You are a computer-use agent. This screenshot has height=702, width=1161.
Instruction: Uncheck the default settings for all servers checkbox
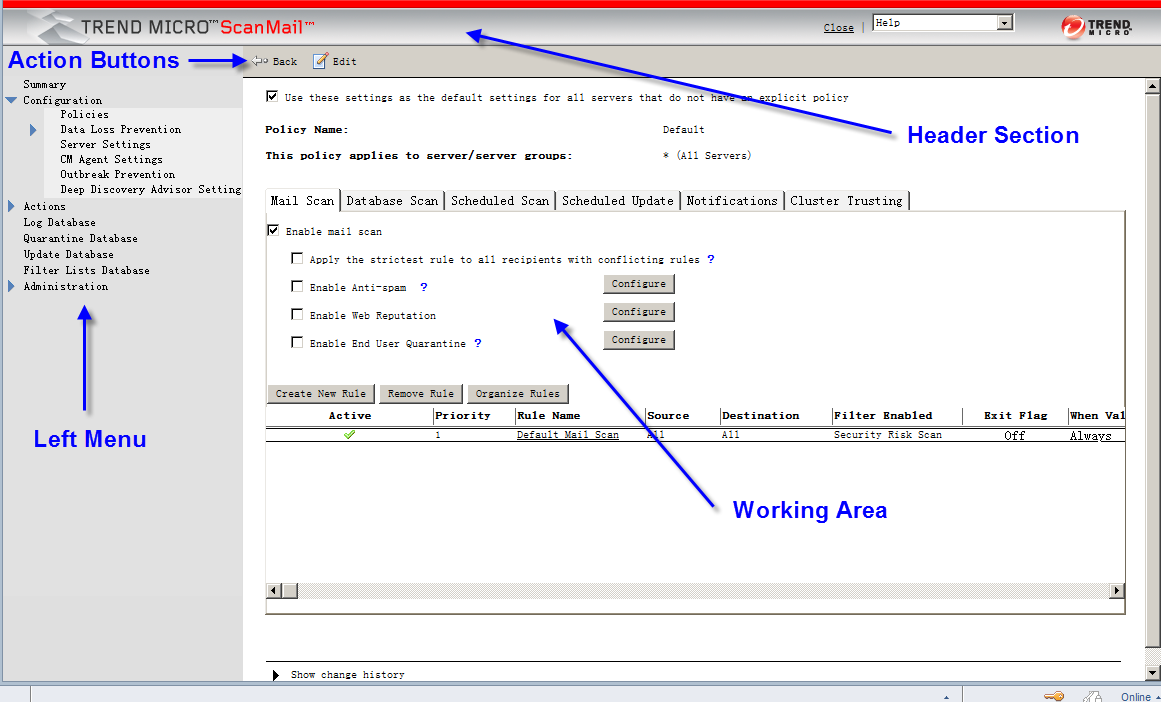pyautogui.click(x=272, y=97)
